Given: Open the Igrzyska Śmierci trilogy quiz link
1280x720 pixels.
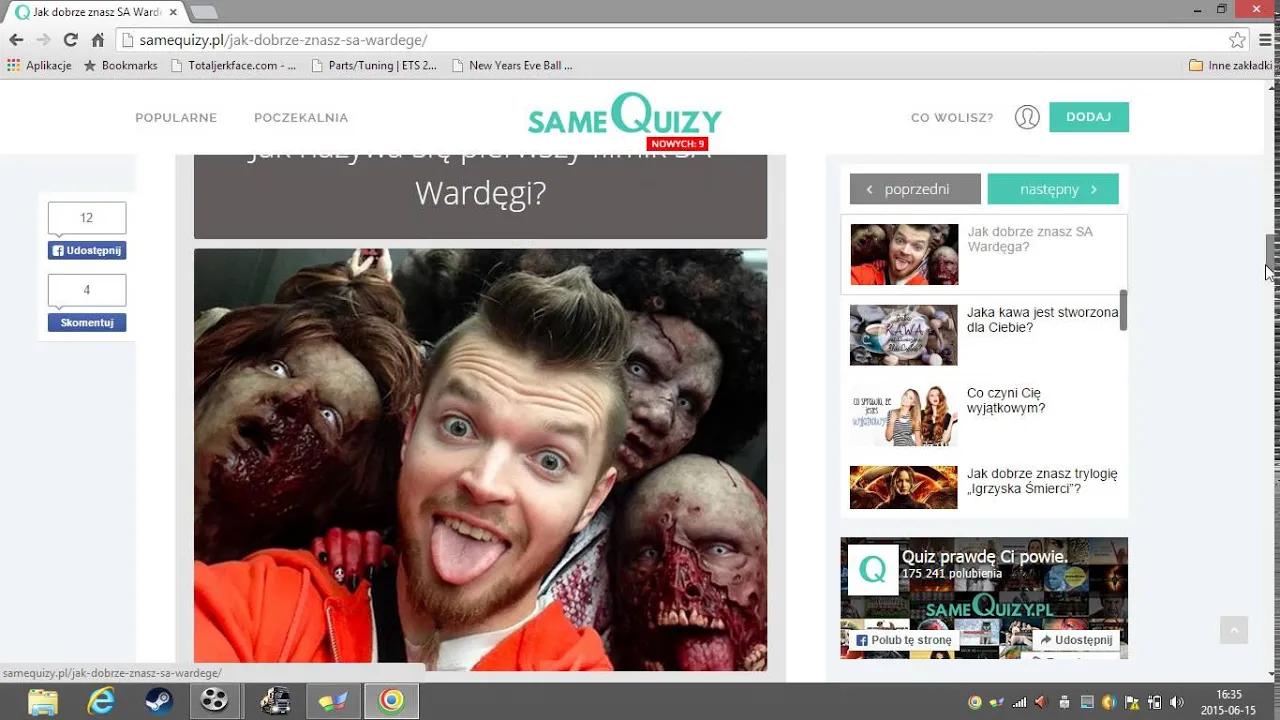Looking at the screenshot, I should [1042, 481].
